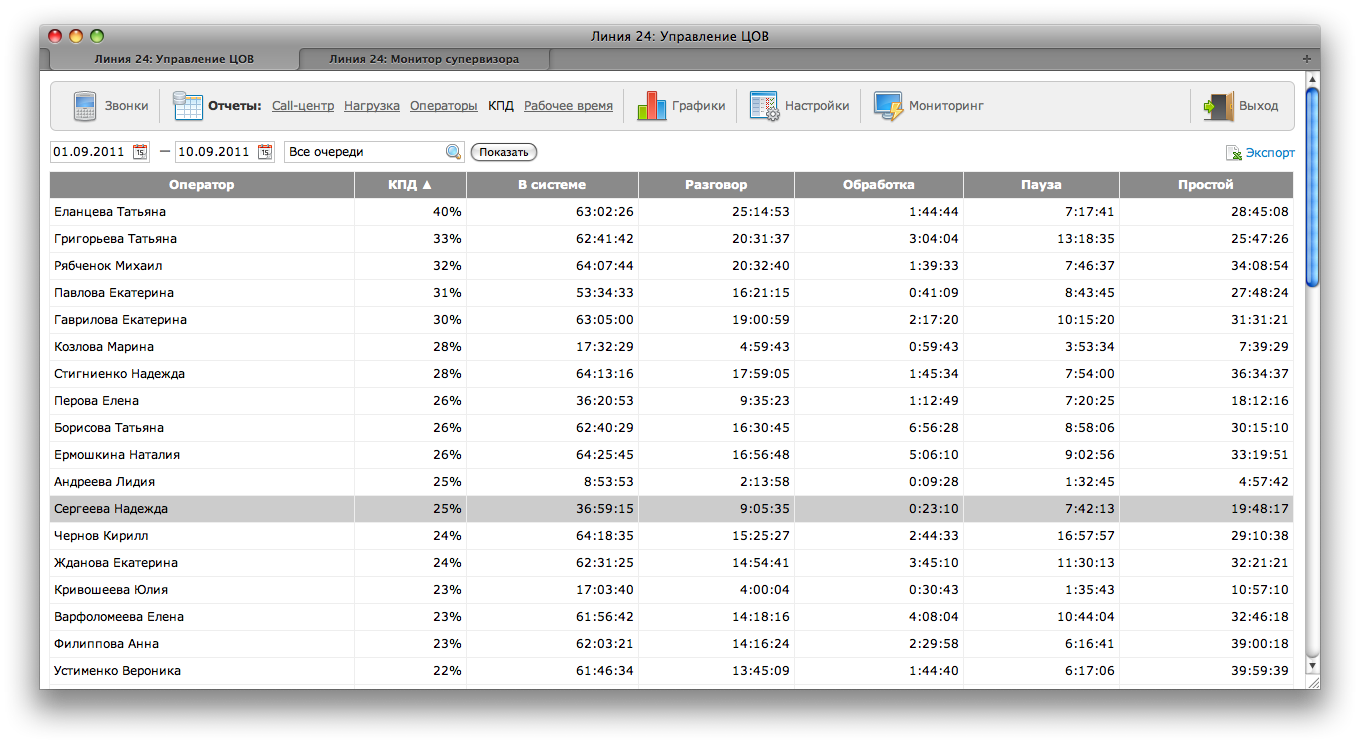Open the Рабочее время report link

coord(568,106)
